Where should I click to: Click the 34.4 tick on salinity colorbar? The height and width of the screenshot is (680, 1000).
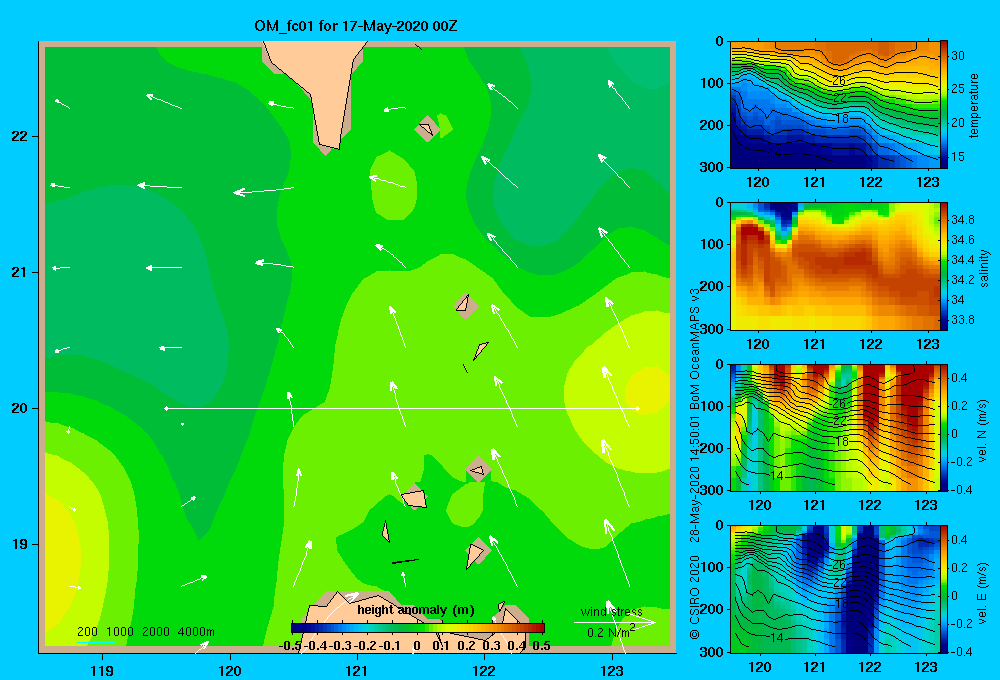[962, 260]
